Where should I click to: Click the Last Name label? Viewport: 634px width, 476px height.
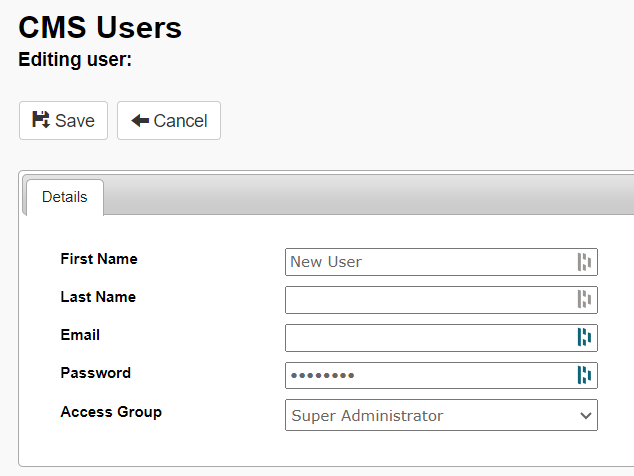point(98,297)
